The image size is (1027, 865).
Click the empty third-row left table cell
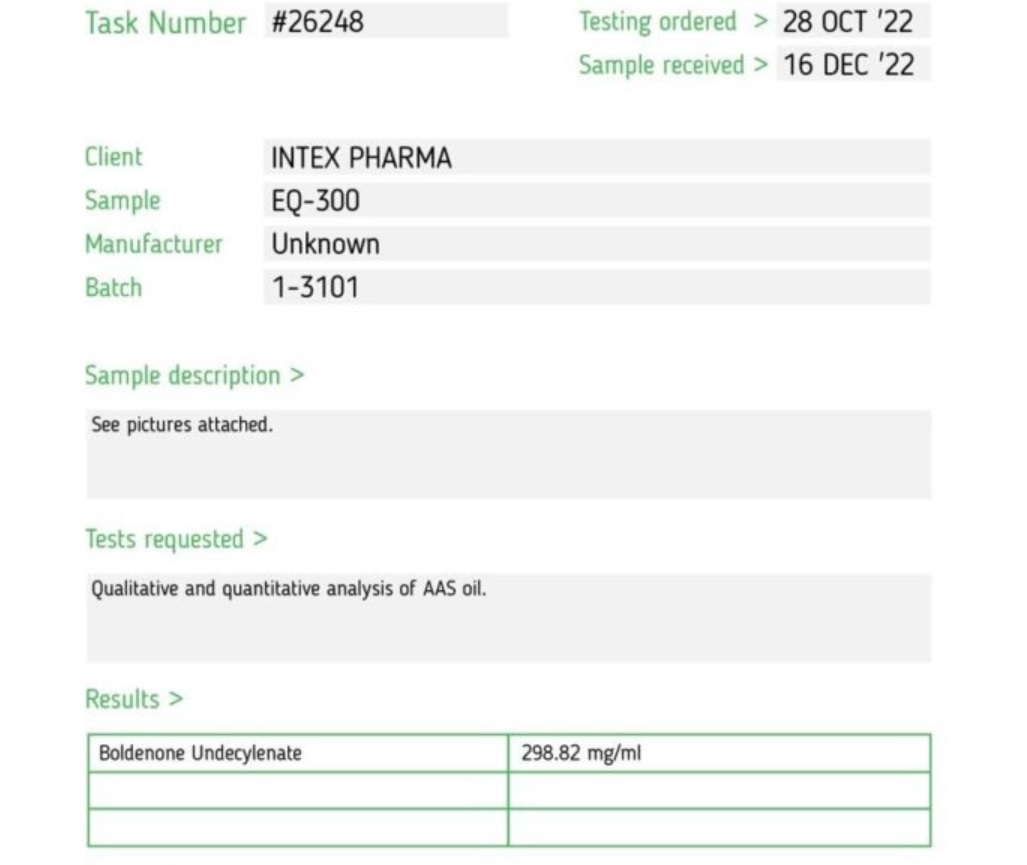[x=298, y=828]
